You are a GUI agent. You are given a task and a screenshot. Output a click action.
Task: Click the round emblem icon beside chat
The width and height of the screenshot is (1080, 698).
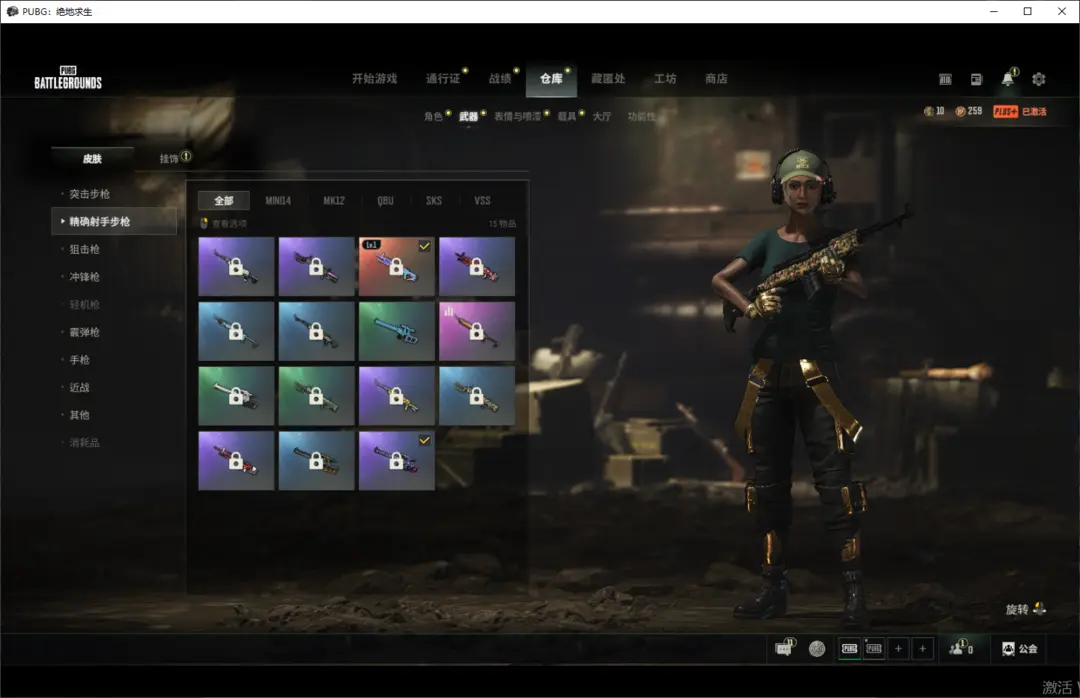pos(817,648)
